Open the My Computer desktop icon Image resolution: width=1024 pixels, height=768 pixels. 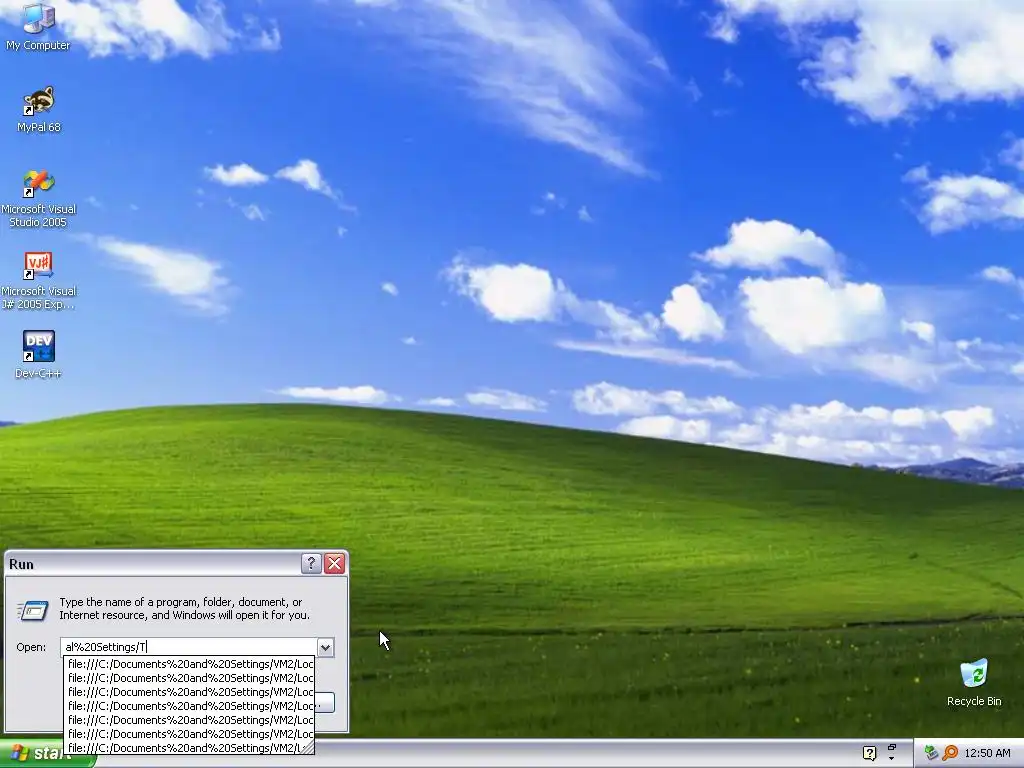pyautogui.click(x=38, y=26)
